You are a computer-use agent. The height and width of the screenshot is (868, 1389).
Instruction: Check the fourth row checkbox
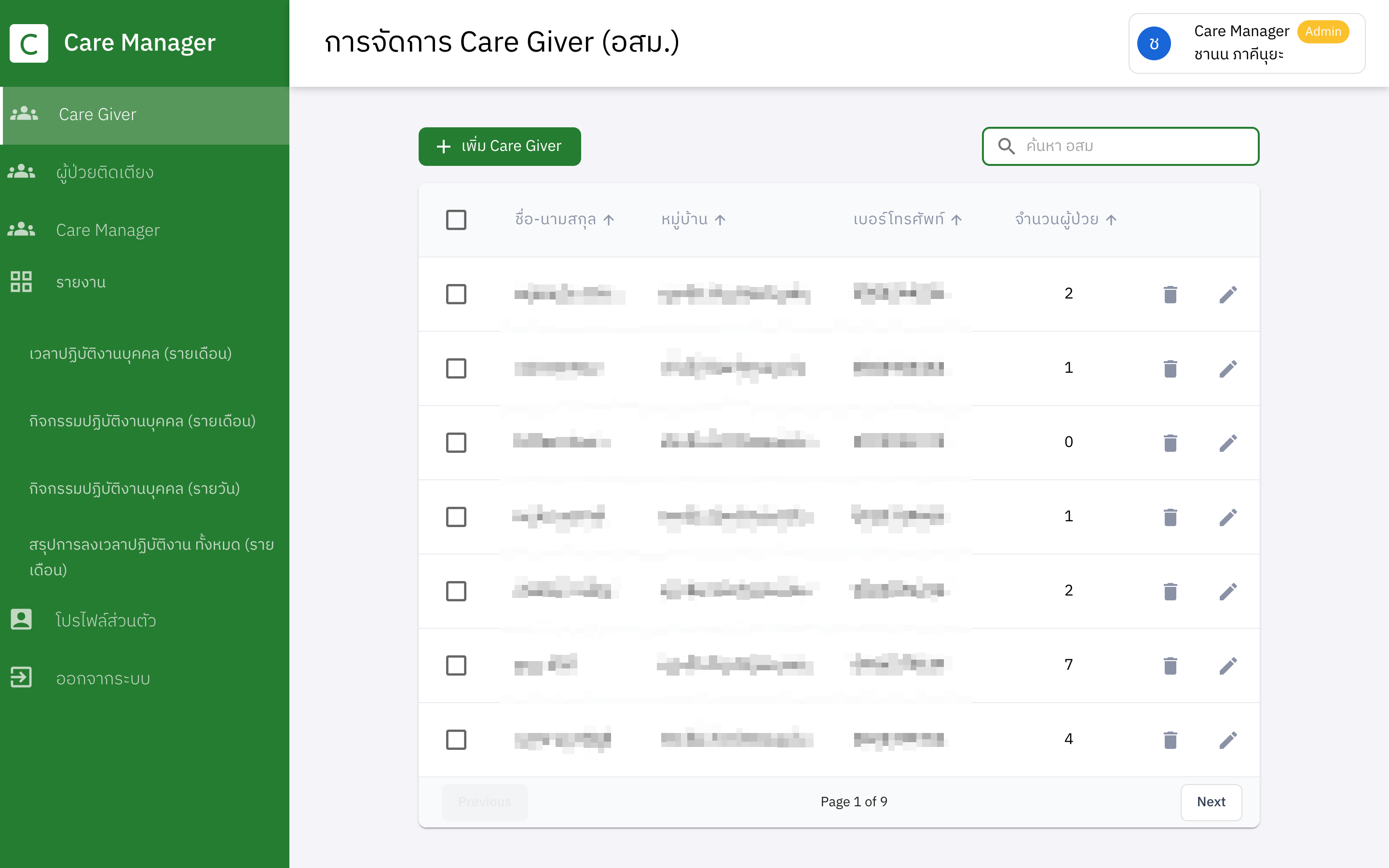(x=456, y=516)
